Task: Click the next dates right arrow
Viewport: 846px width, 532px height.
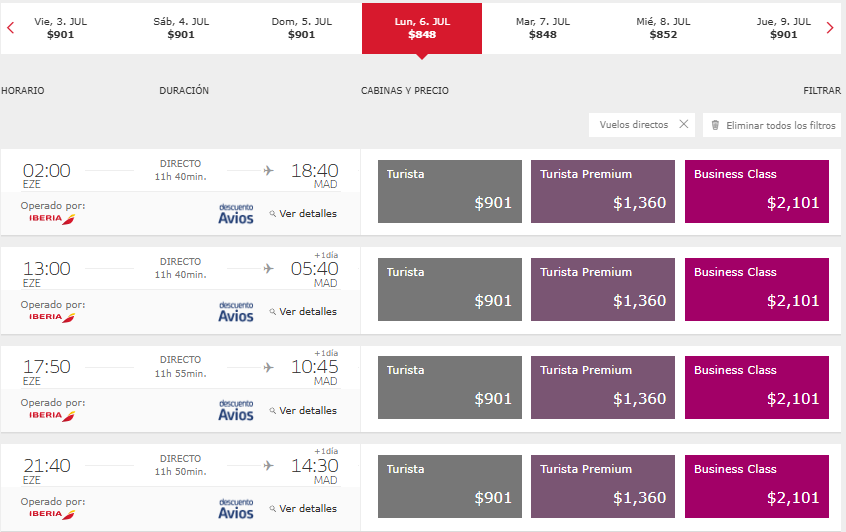Action: click(830, 28)
